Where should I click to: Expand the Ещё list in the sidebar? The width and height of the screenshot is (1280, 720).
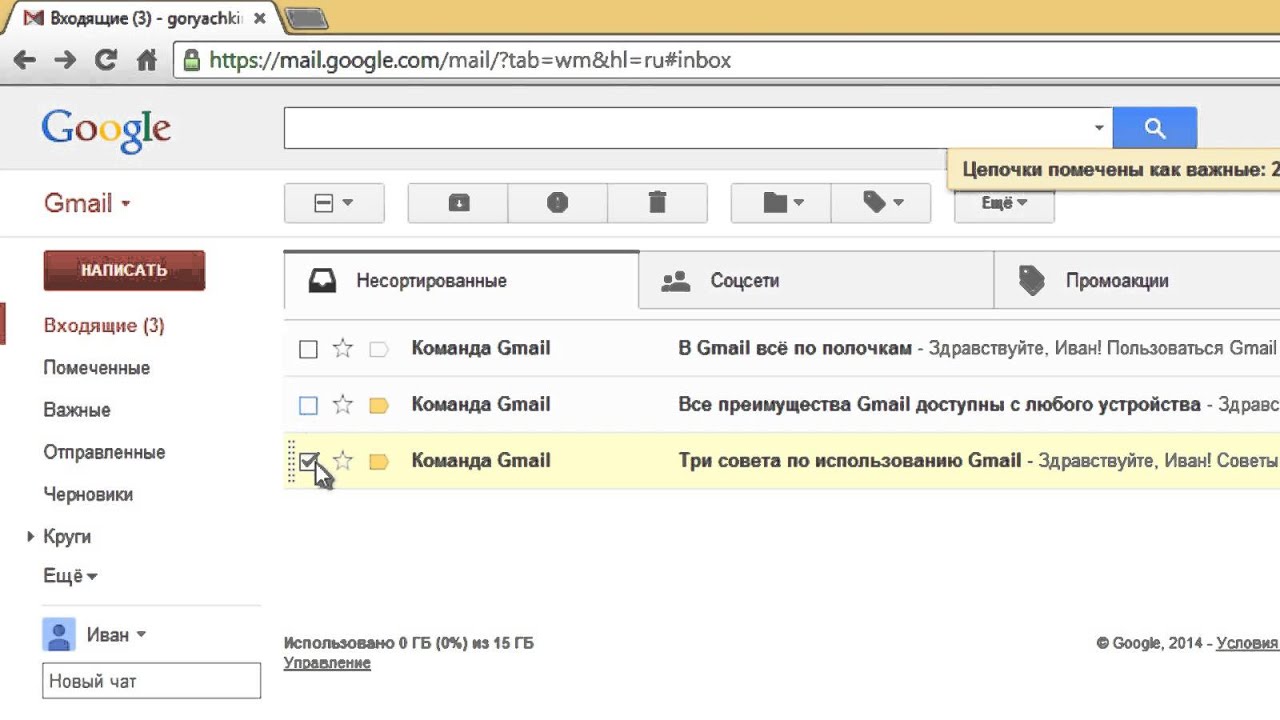click(x=70, y=576)
